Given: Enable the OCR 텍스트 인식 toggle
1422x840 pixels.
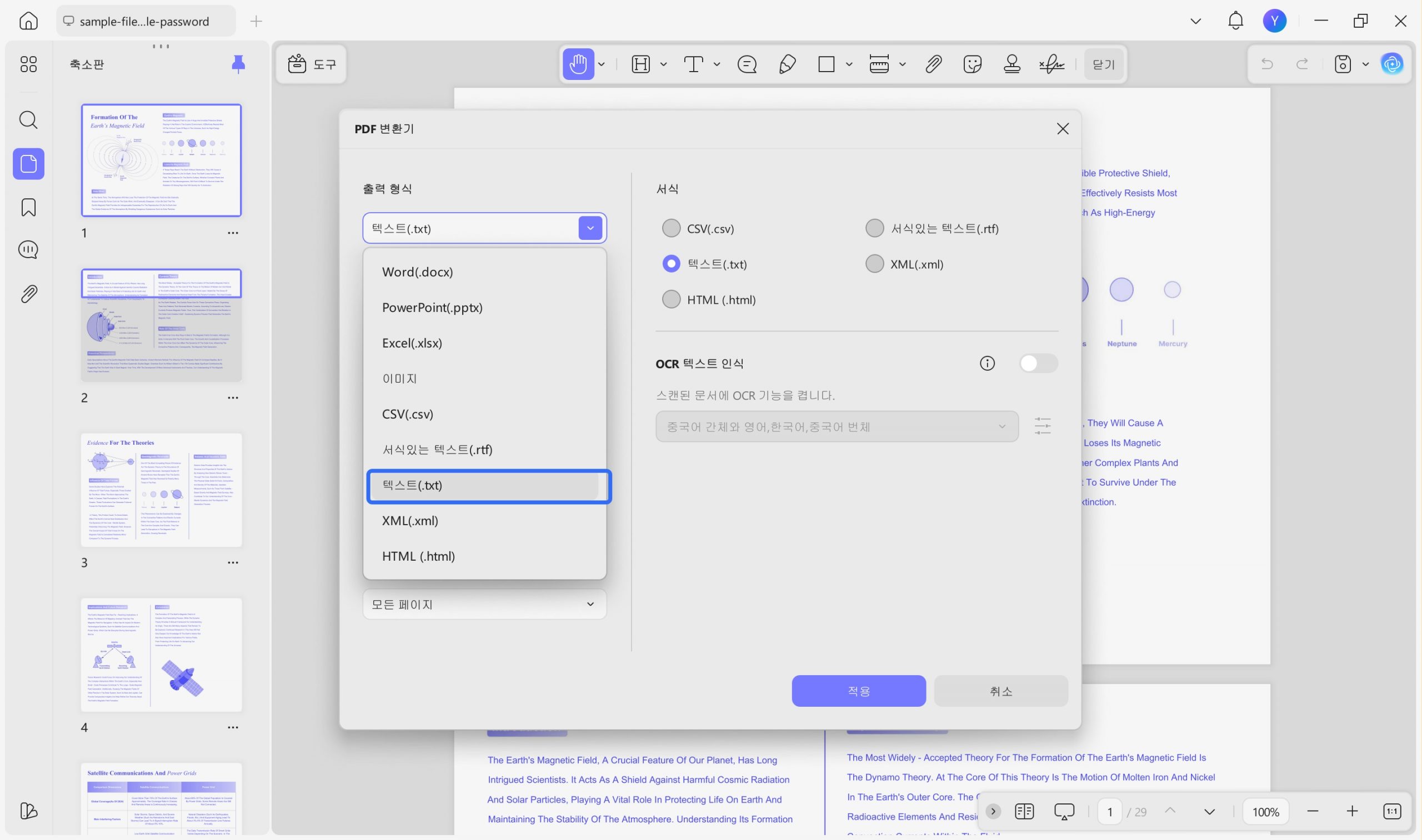Looking at the screenshot, I should click(x=1038, y=364).
